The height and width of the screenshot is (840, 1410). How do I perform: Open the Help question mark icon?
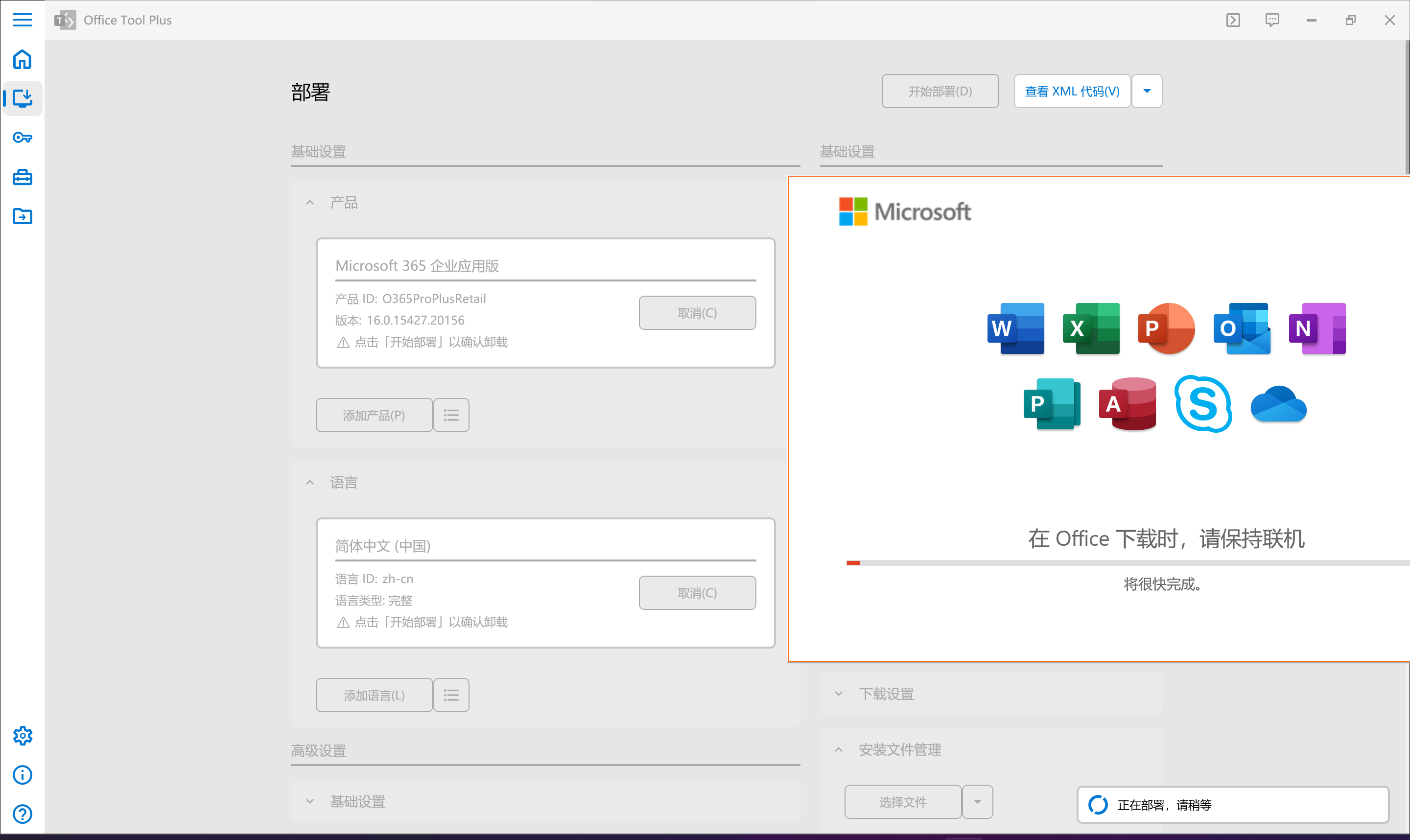click(22, 814)
